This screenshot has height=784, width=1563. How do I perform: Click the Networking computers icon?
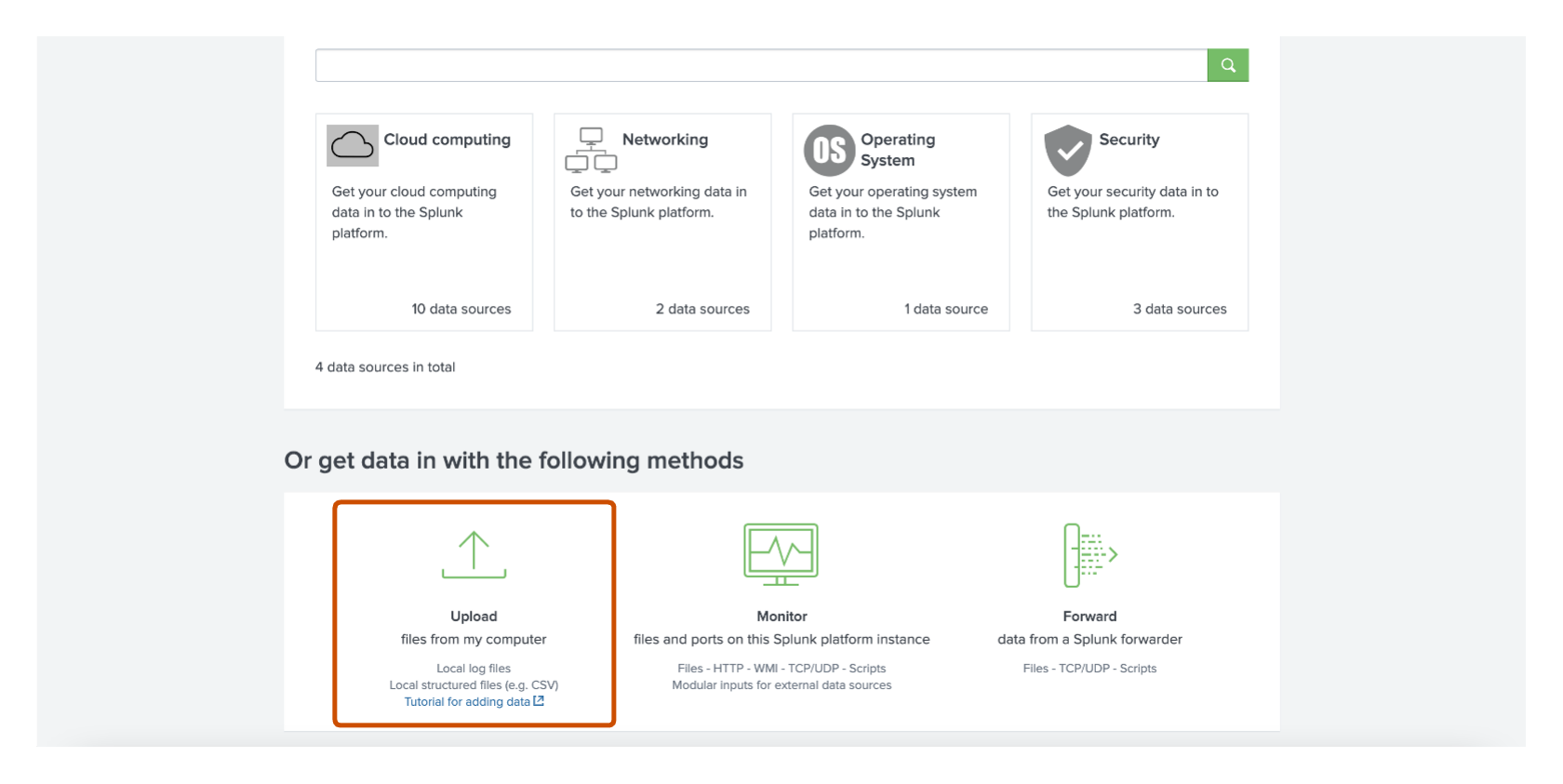pyautogui.click(x=591, y=150)
